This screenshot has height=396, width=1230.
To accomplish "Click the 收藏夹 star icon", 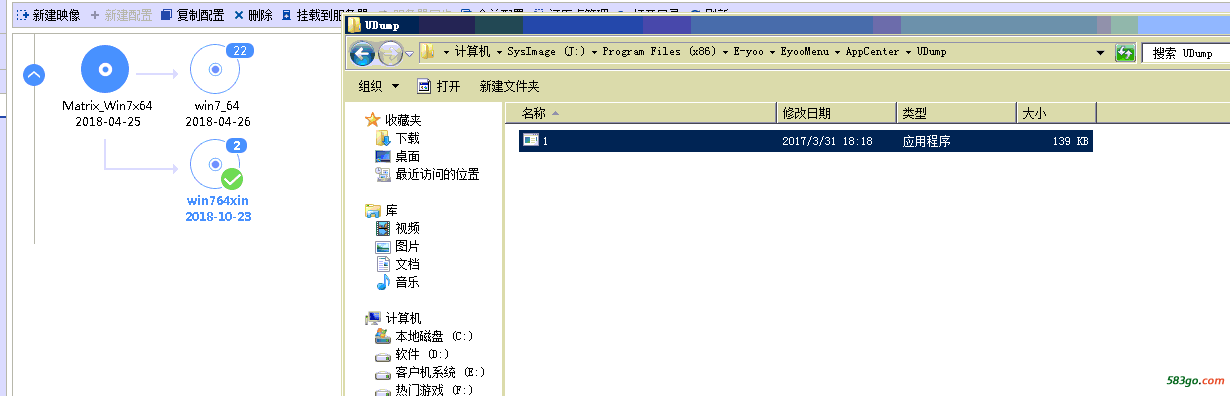I will (374, 120).
